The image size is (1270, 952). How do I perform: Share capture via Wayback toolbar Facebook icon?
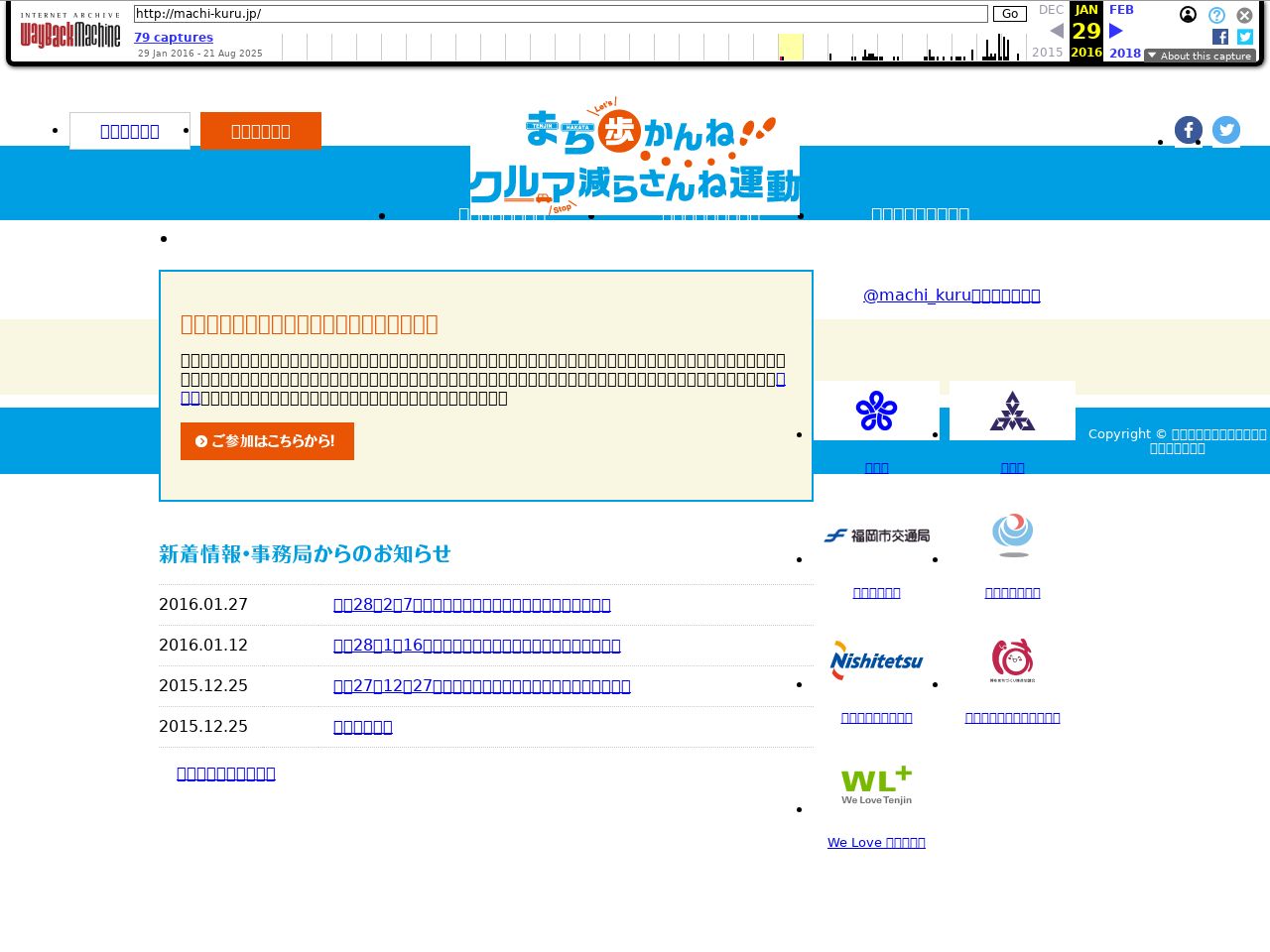pyautogui.click(x=1220, y=37)
